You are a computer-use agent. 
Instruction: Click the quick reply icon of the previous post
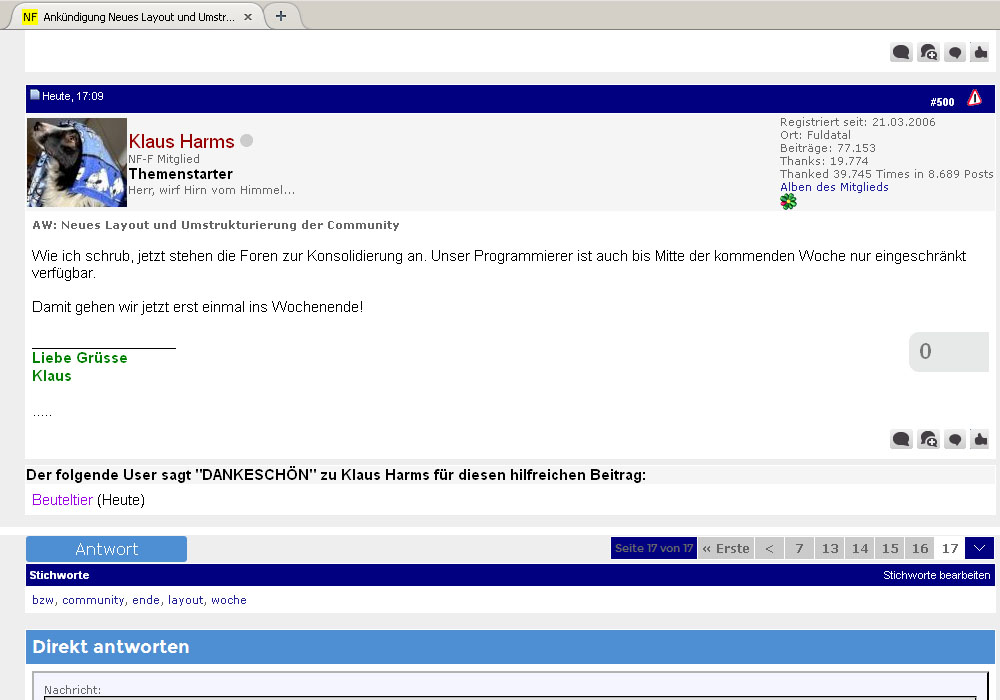pyautogui.click(x=955, y=52)
